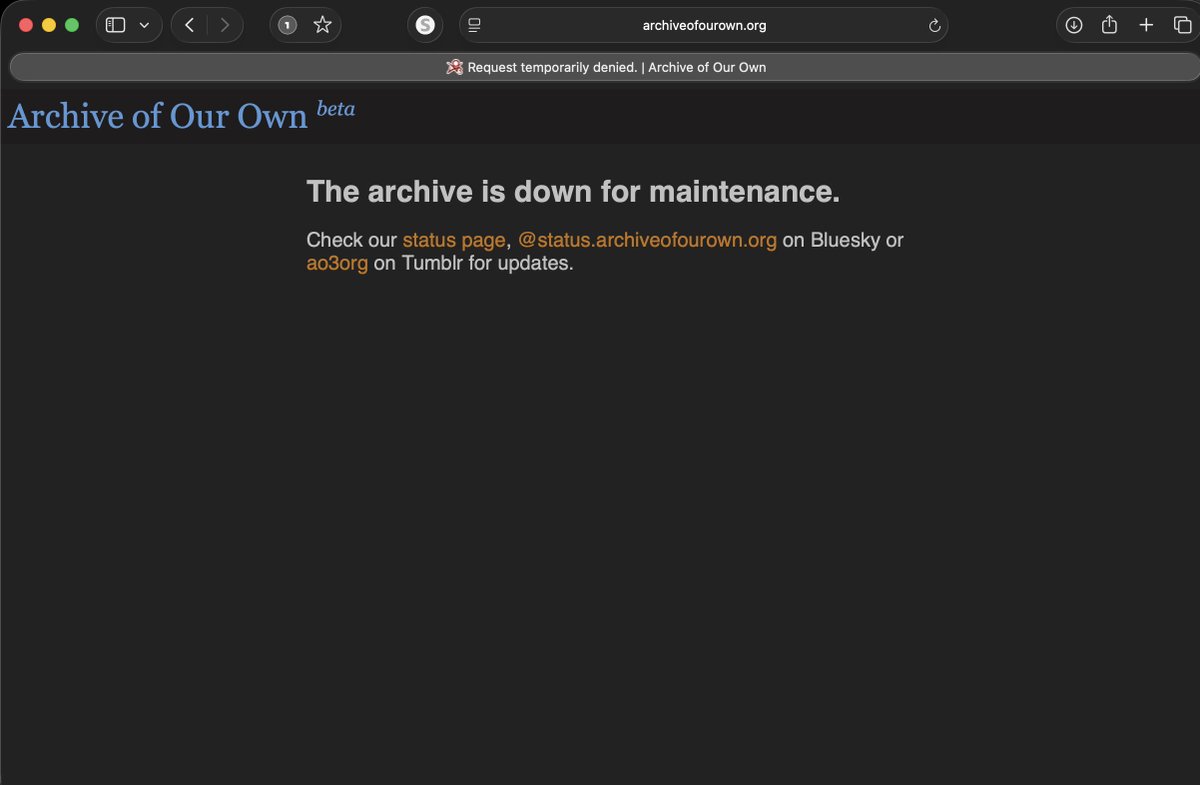The image size is (1200, 785).
Task: Click the star bookmark extension icon
Action: pos(322,25)
